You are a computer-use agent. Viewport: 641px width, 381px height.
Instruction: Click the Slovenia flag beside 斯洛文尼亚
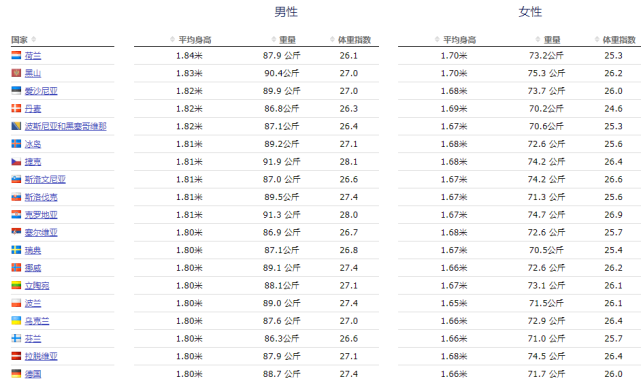16,179
